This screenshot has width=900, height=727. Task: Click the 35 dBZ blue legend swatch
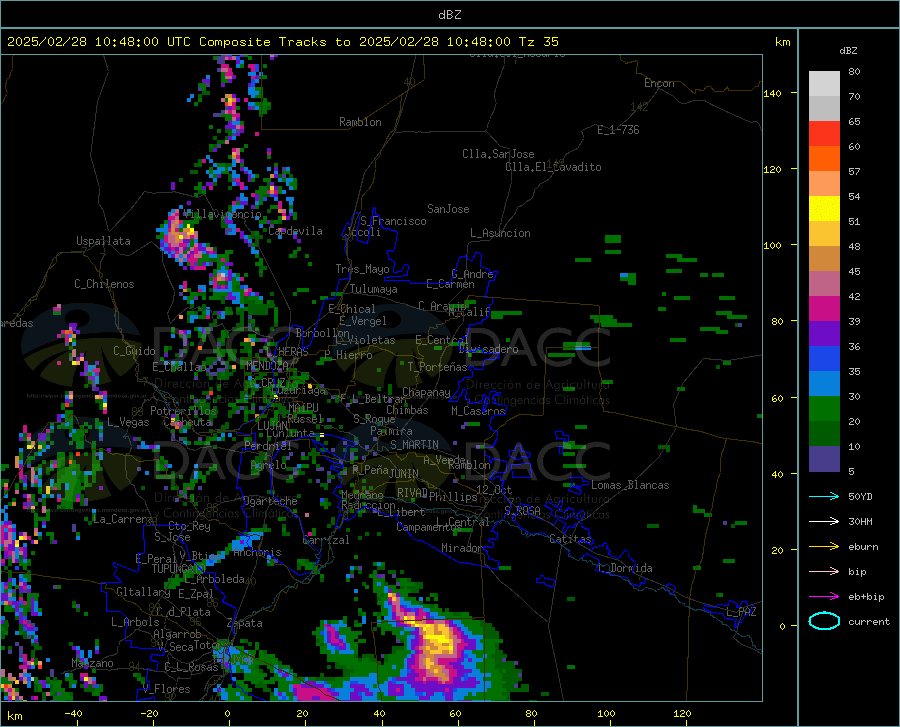[824, 359]
